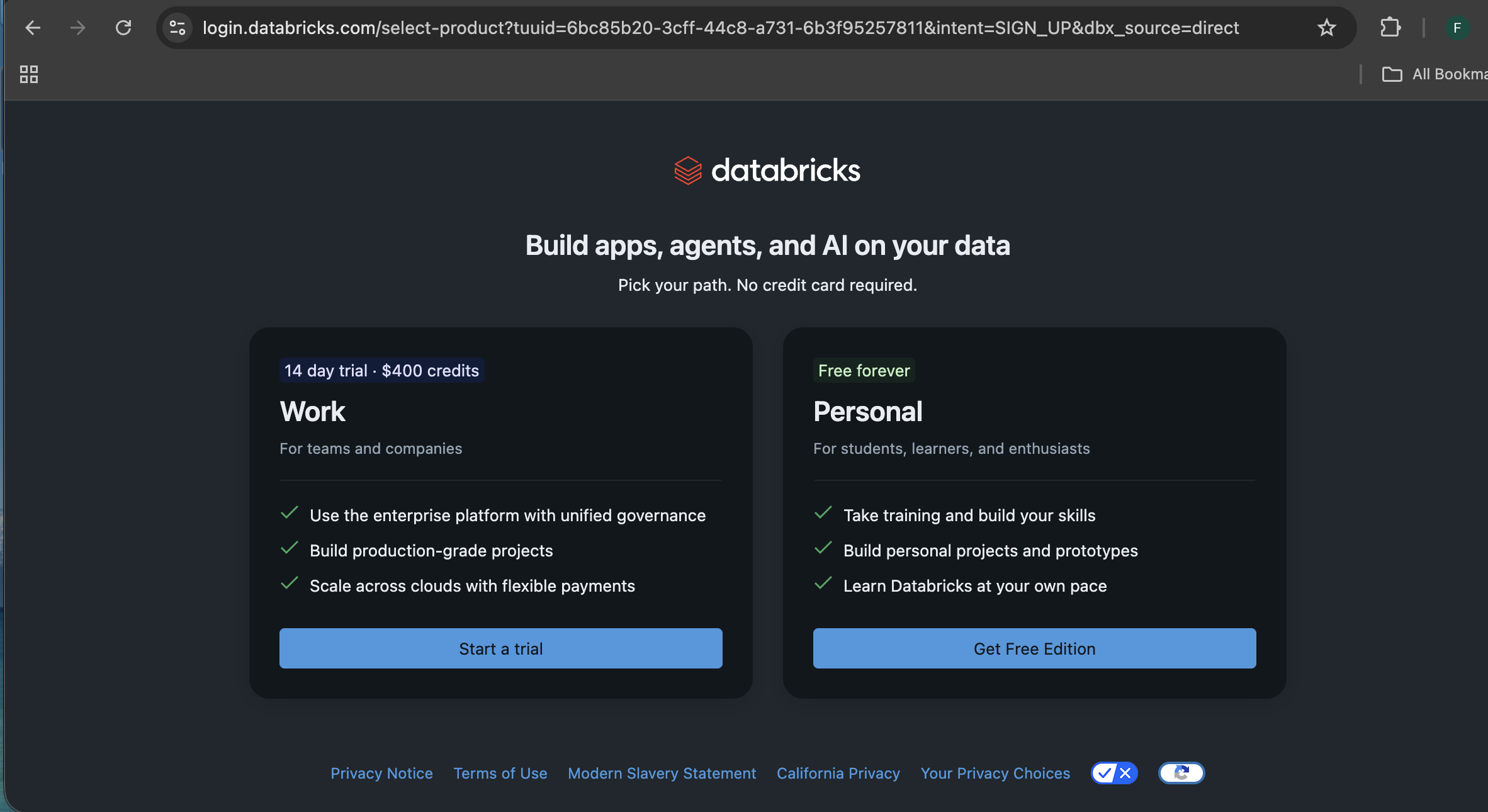
Task: Open the California Privacy link
Action: (x=838, y=773)
